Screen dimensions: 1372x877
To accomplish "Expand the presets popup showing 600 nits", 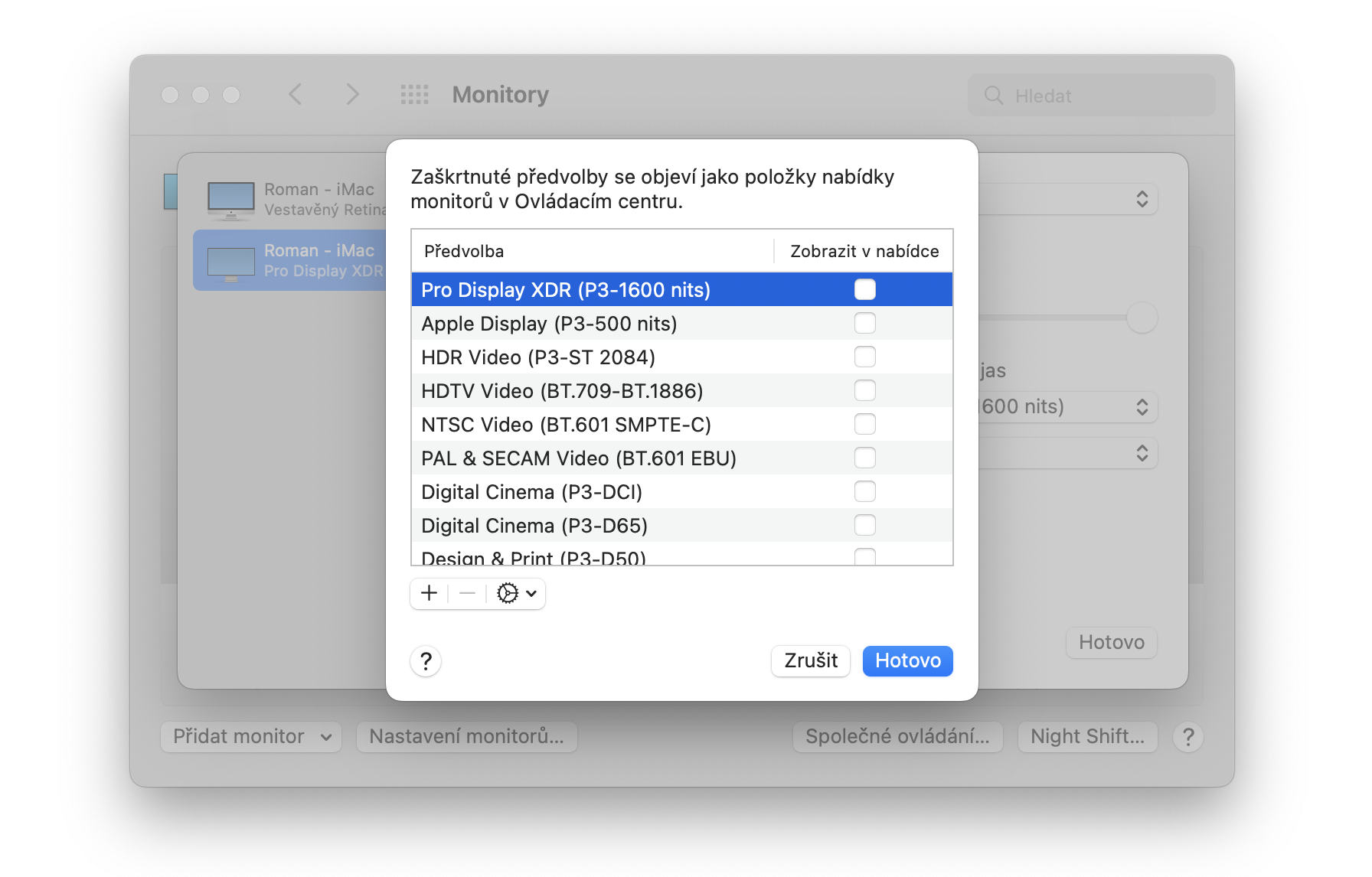I will coord(1069,407).
